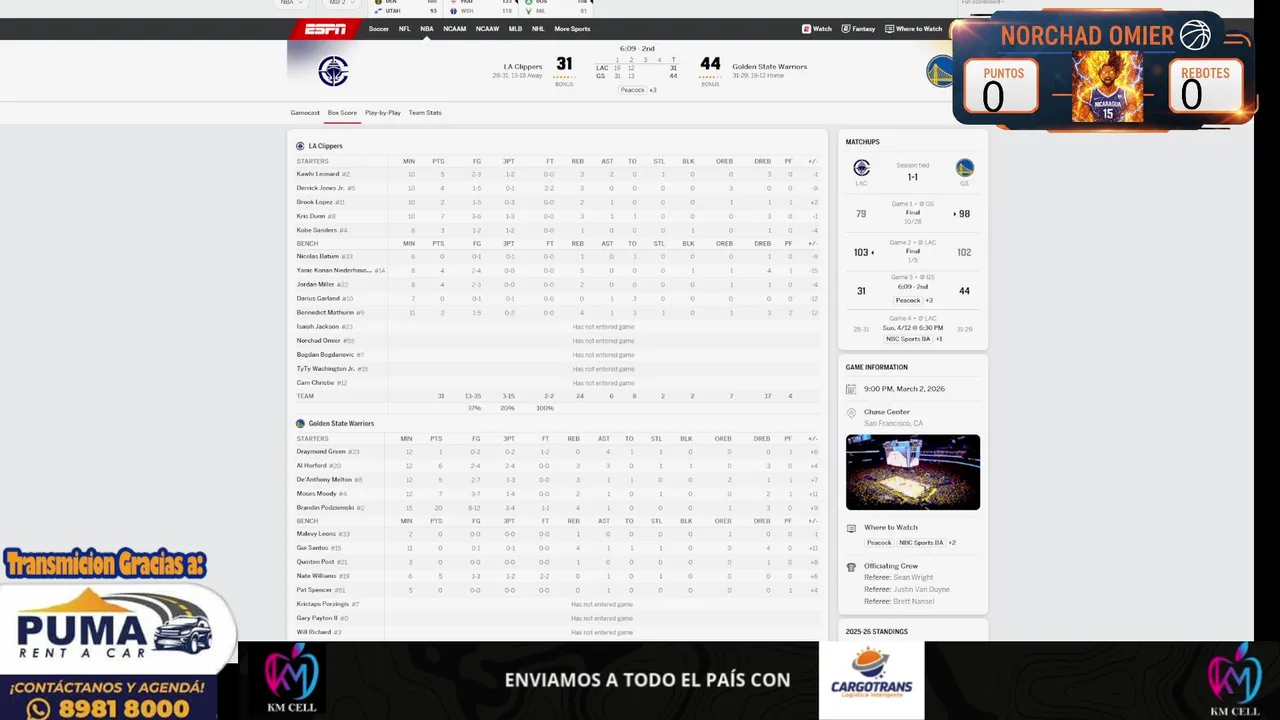
Task: Open Norchad Omier row in Clippers bench
Action: pyautogui.click(x=558, y=341)
